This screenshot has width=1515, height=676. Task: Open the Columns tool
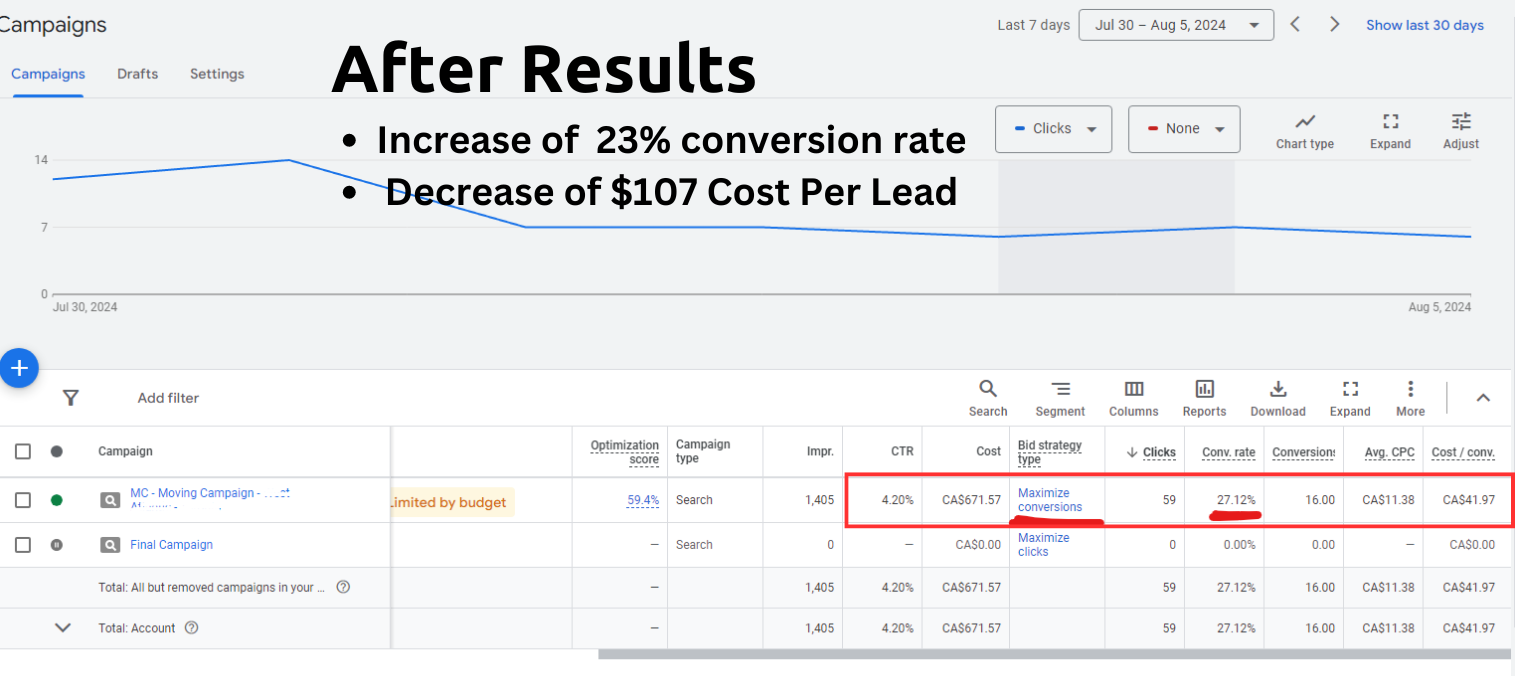(x=1133, y=398)
